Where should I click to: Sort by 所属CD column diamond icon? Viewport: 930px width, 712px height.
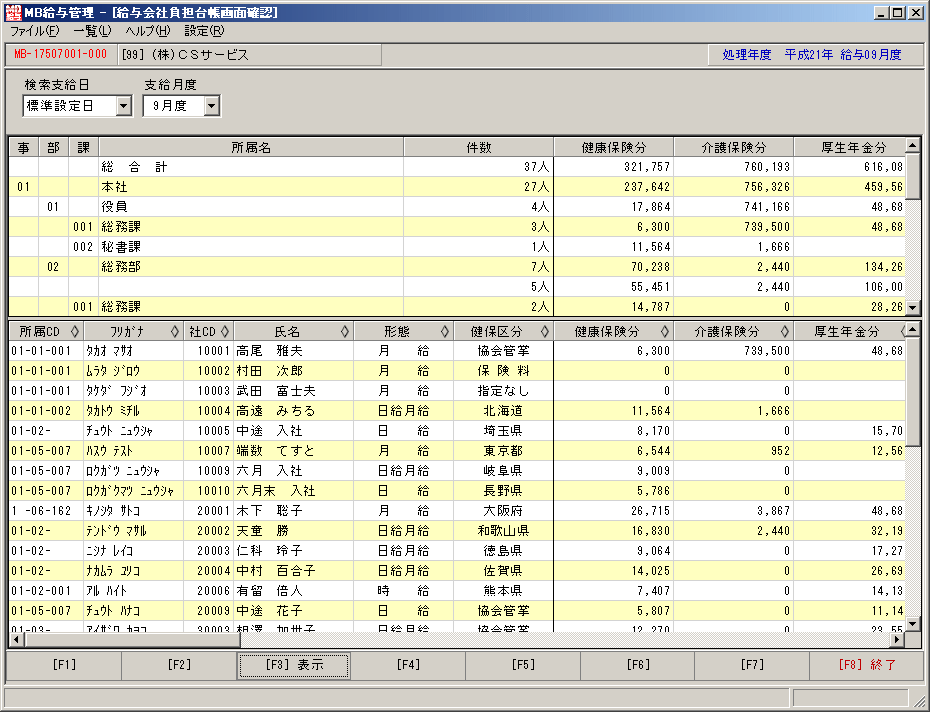tap(75, 332)
